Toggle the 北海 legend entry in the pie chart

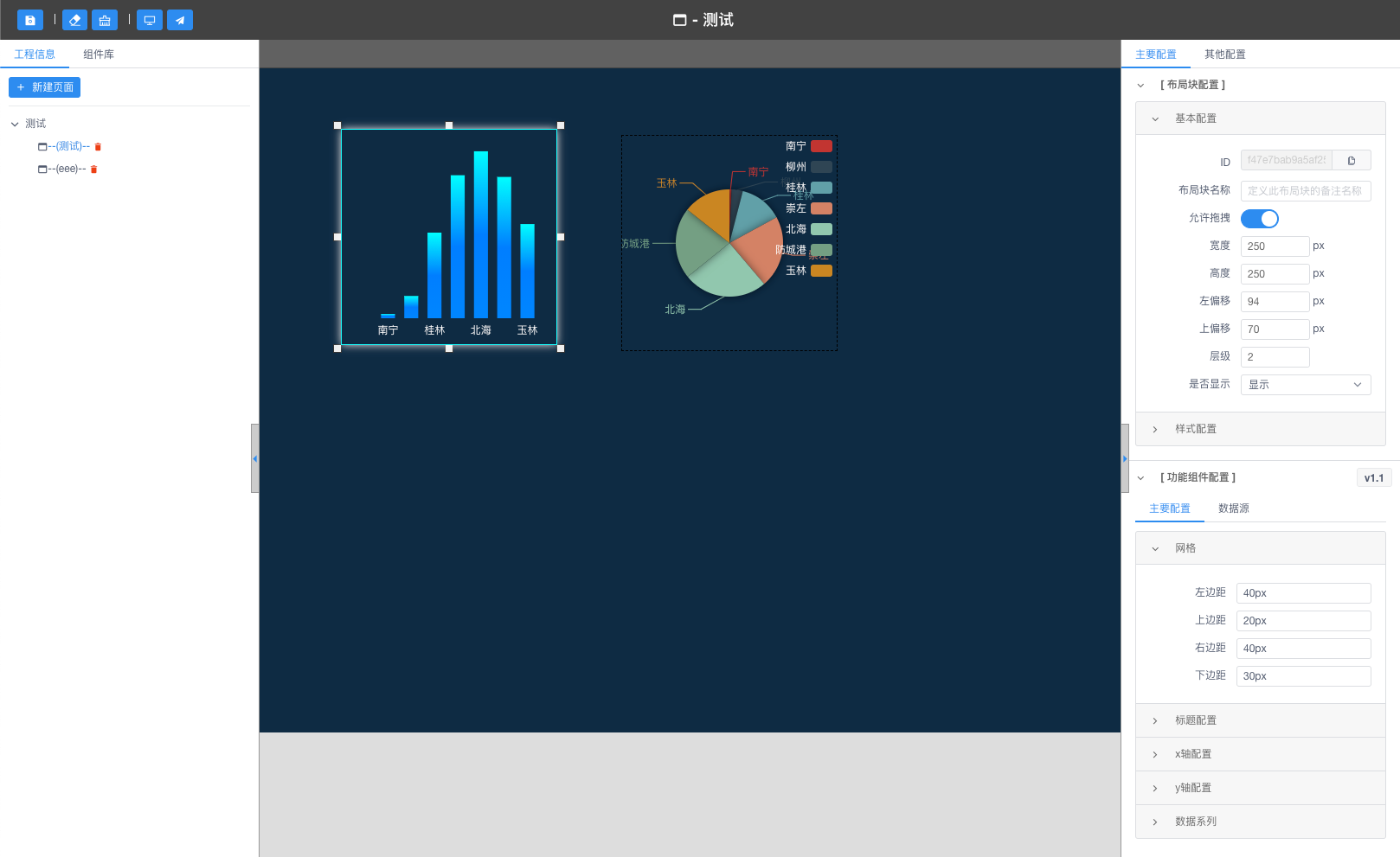(808, 229)
